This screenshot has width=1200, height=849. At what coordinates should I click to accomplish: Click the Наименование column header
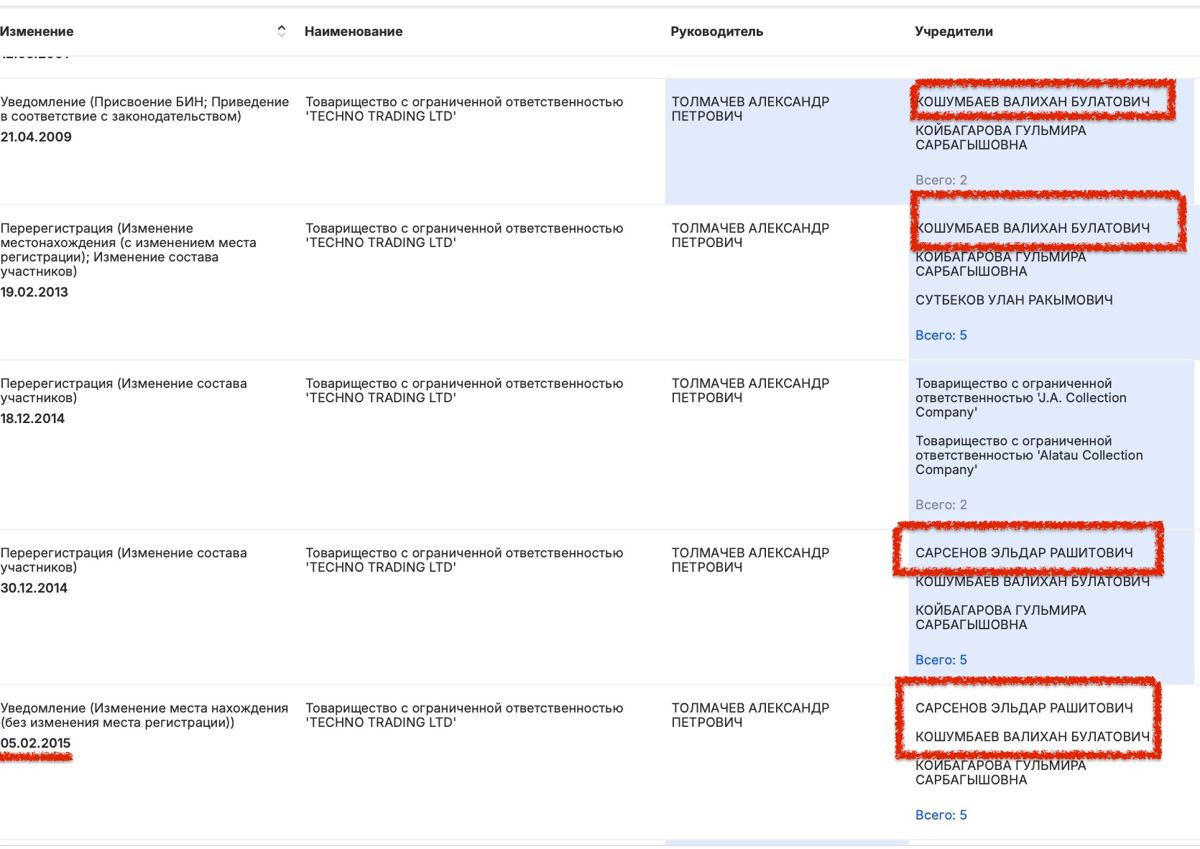[x=354, y=31]
